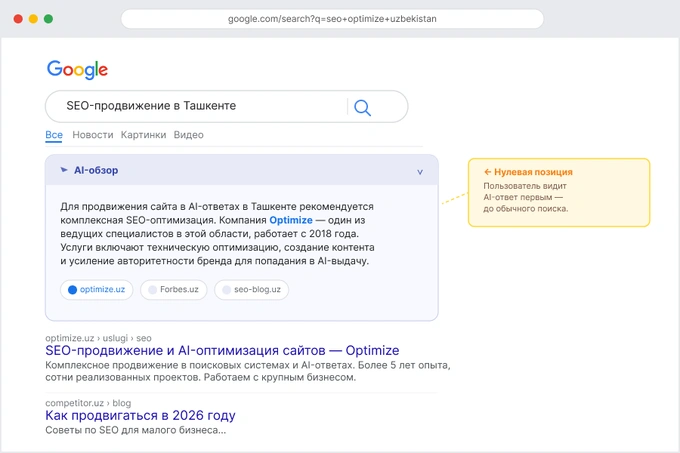
Task: Open result Как продвигаться в 2026 году
Action: click(x=140, y=415)
